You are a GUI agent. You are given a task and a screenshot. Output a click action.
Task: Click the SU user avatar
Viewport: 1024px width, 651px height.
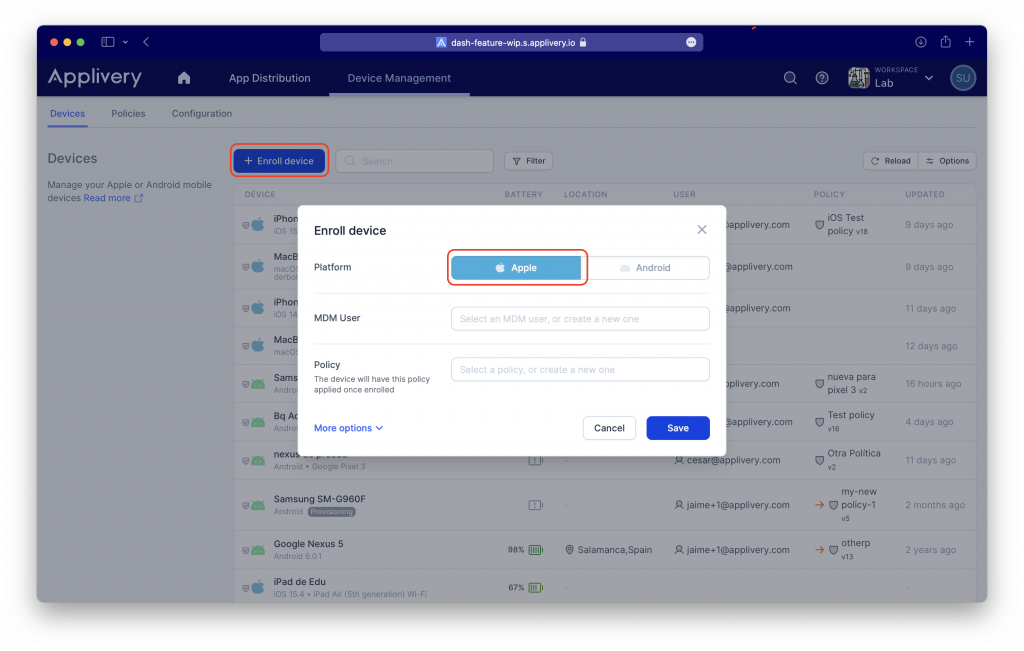pos(963,78)
